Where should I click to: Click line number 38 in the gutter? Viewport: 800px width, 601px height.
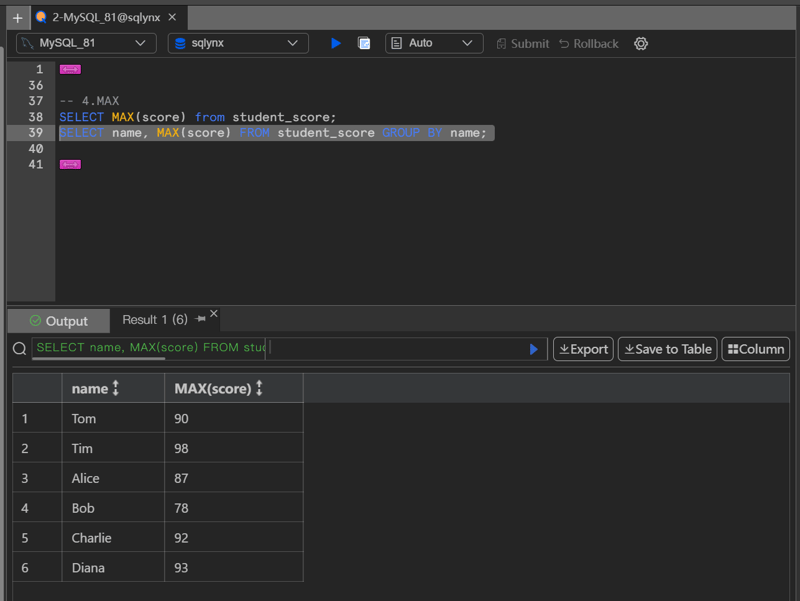(x=36, y=117)
